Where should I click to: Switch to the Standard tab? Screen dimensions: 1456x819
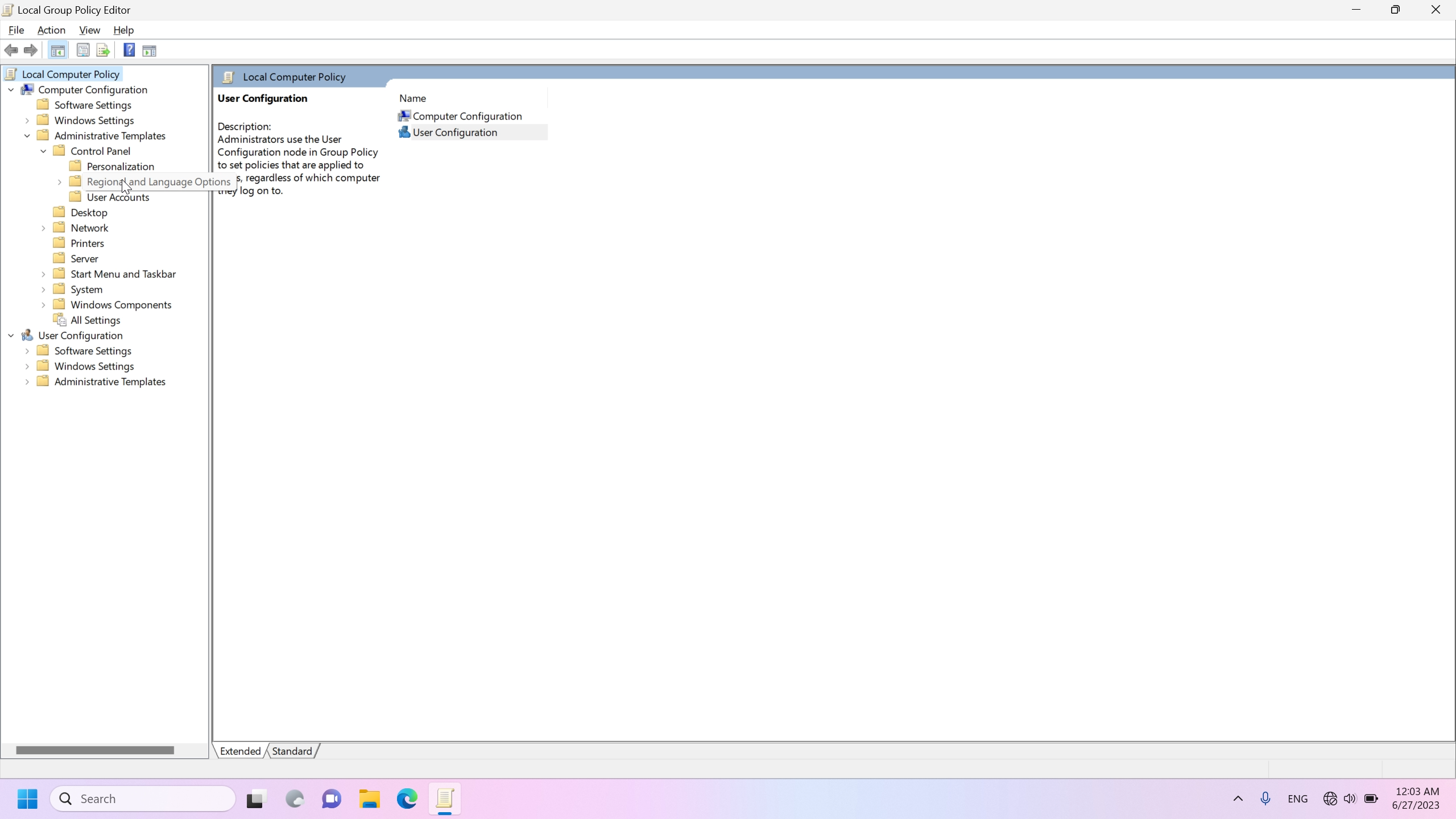(292, 751)
